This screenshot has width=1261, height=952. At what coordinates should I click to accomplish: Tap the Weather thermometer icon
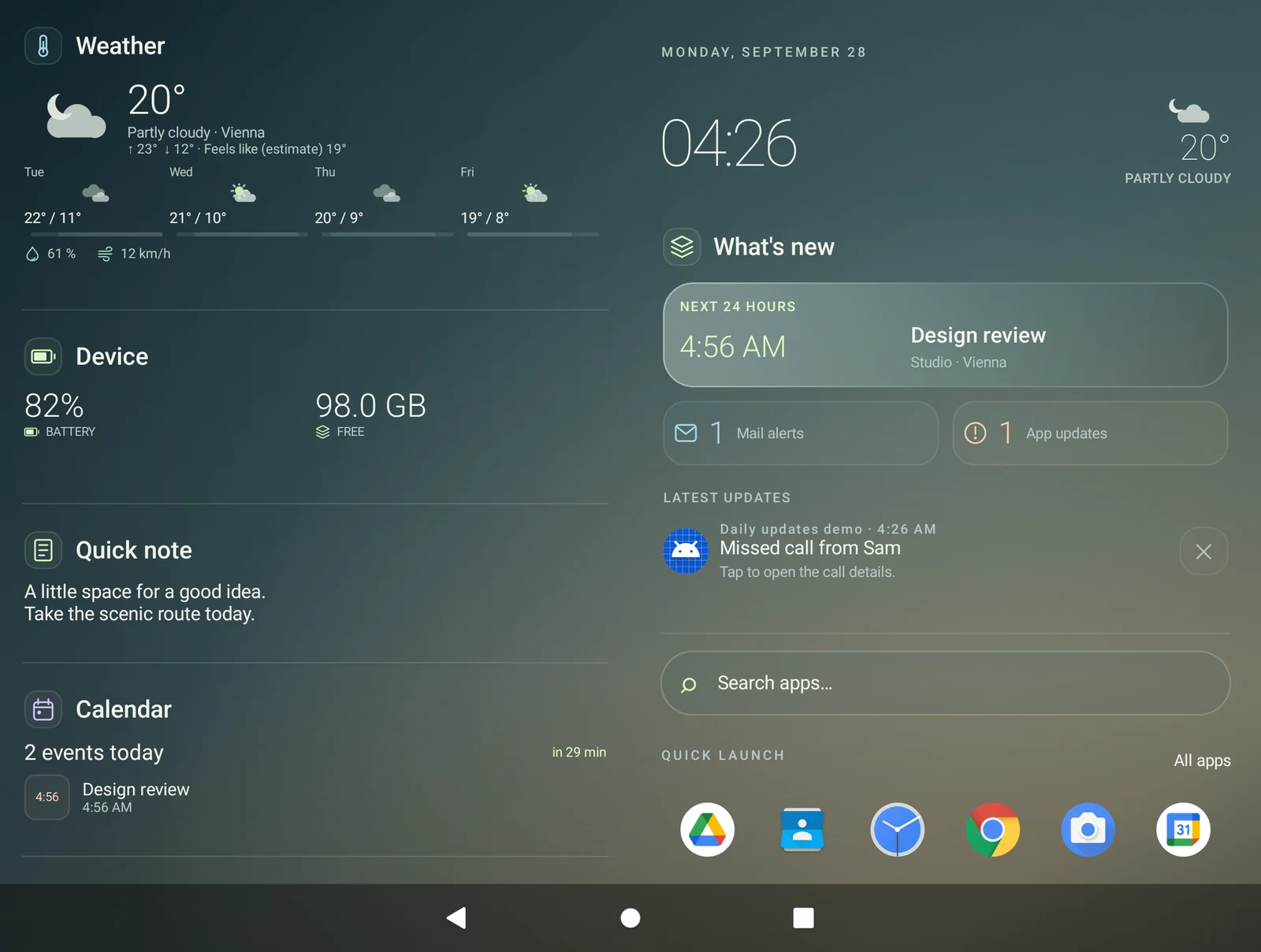pyautogui.click(x=43, y=46)
